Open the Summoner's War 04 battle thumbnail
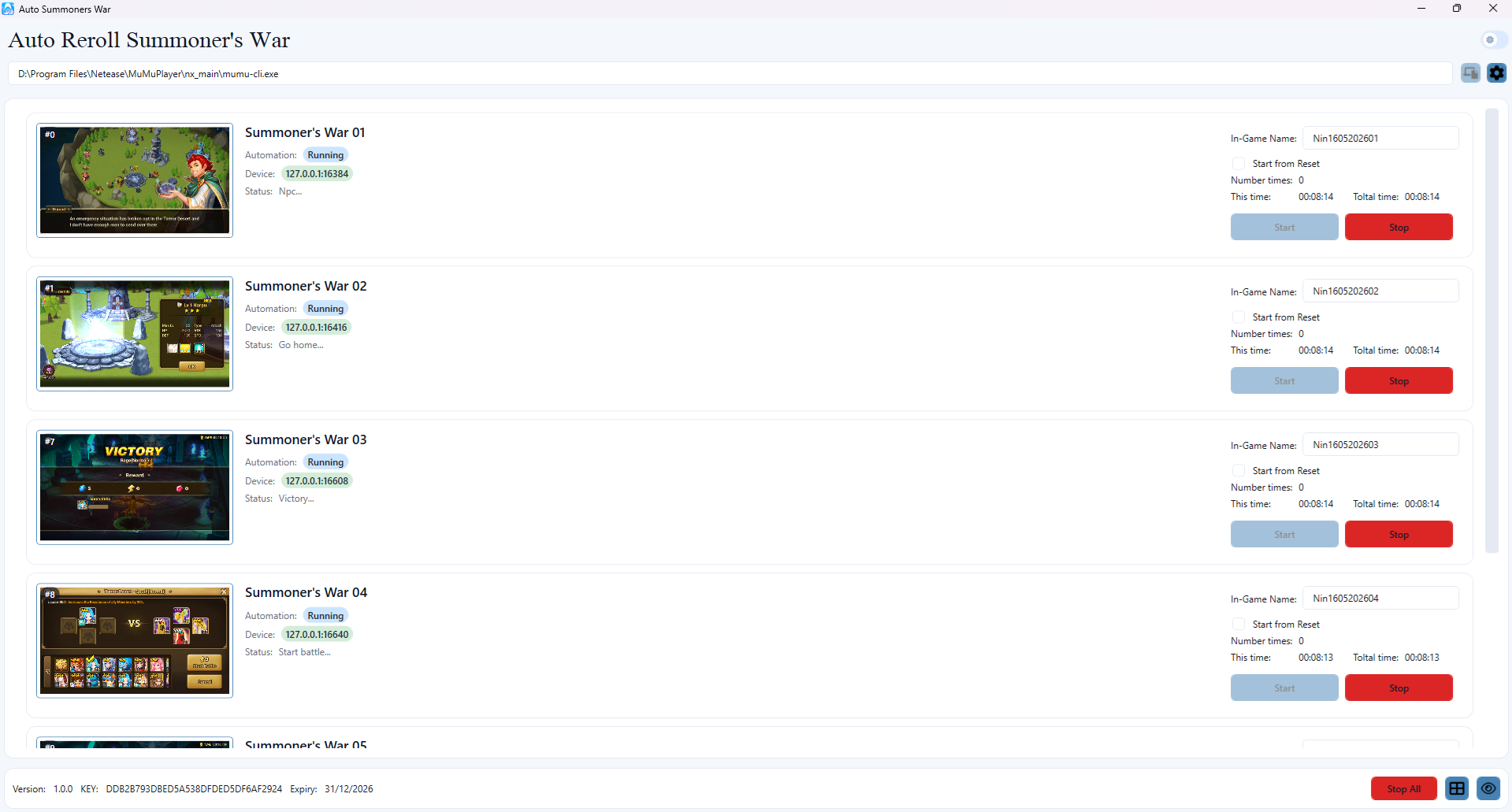Screen dimensions: 1512x812 [x=135, y=641]
